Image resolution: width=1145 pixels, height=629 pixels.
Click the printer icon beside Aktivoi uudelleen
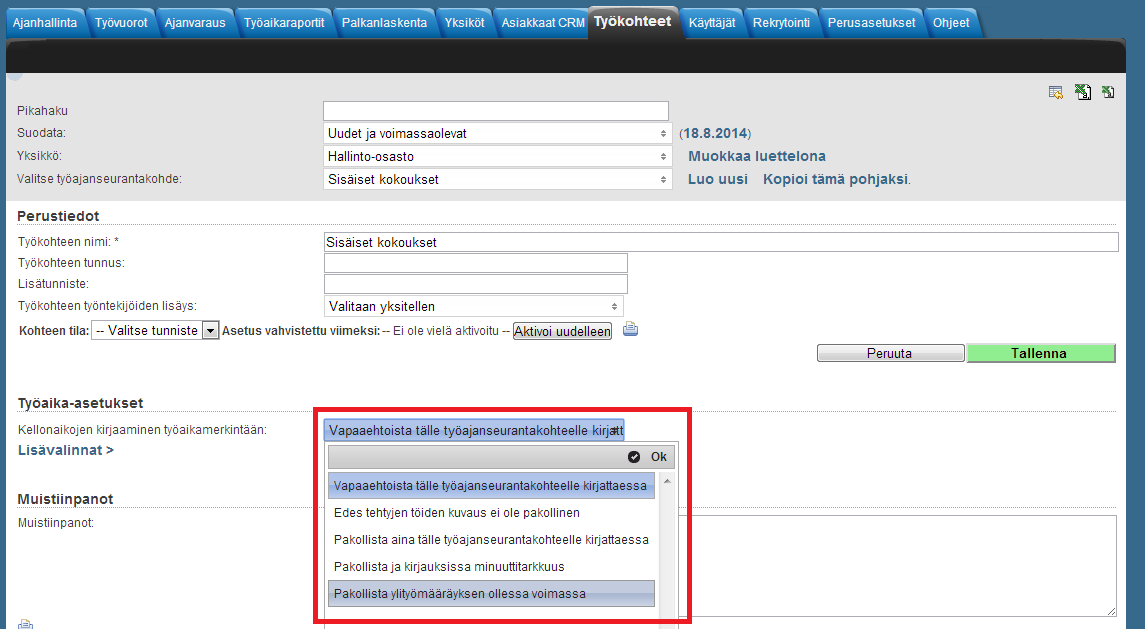point(630,329)
